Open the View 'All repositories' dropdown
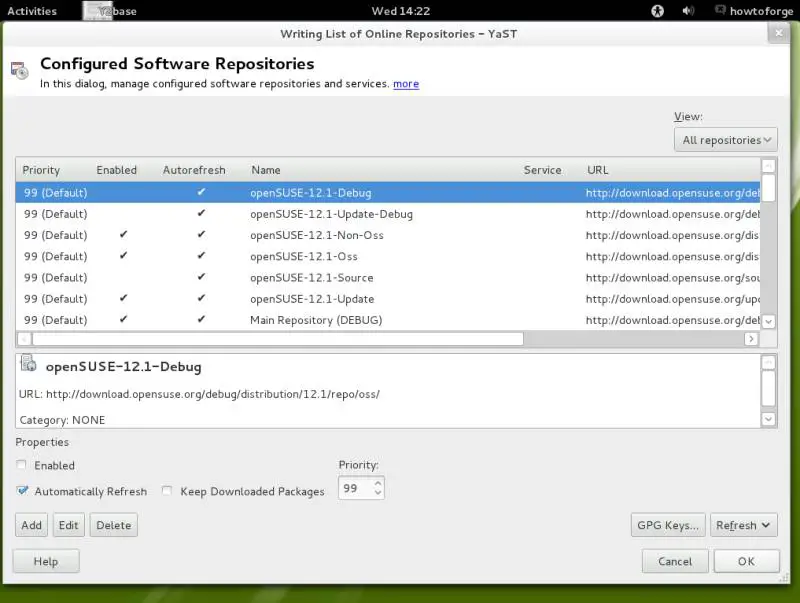 click(726, 140)
